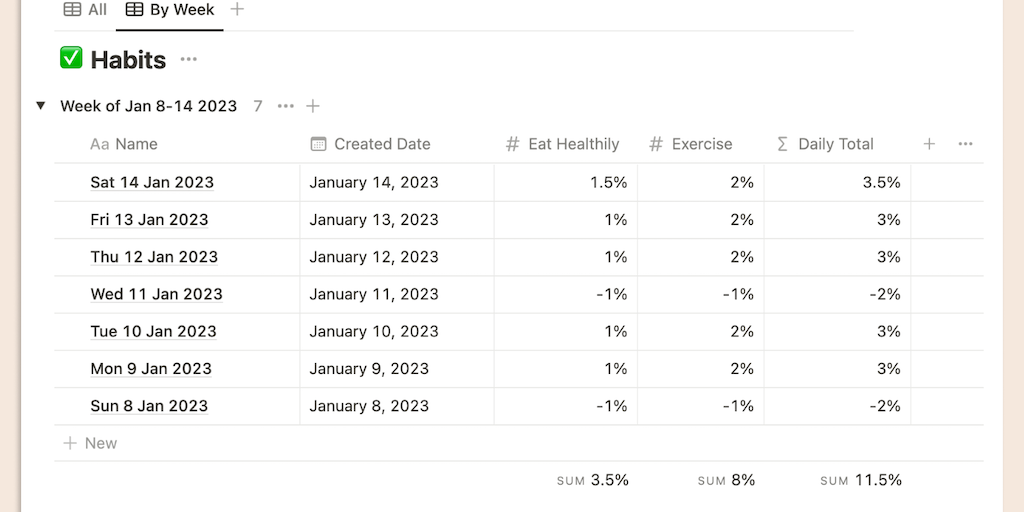Open the Sat 14 Jan 2023 page

152,182
